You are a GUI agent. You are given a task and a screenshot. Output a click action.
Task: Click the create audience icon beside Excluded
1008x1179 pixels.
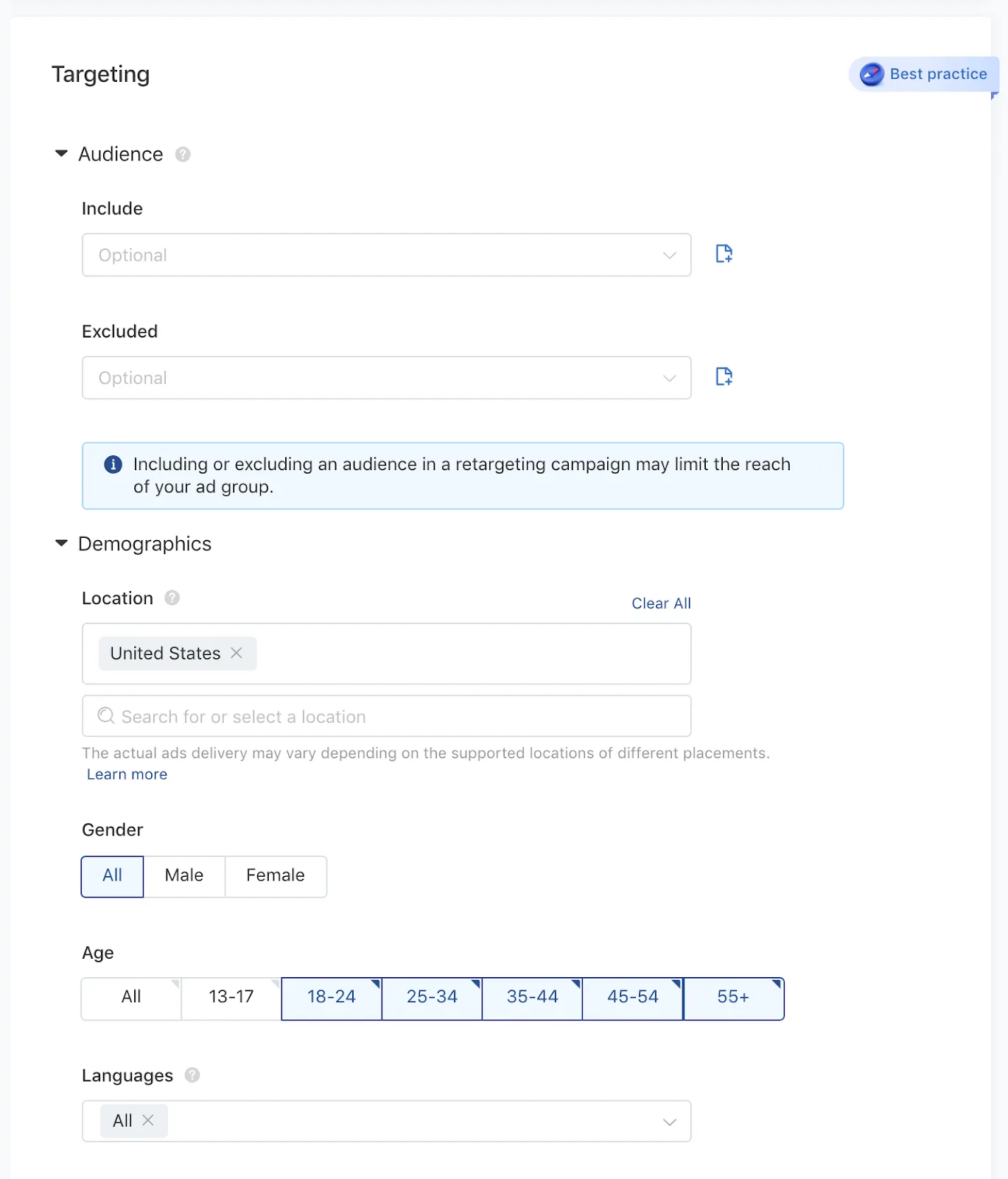point(724,377)
